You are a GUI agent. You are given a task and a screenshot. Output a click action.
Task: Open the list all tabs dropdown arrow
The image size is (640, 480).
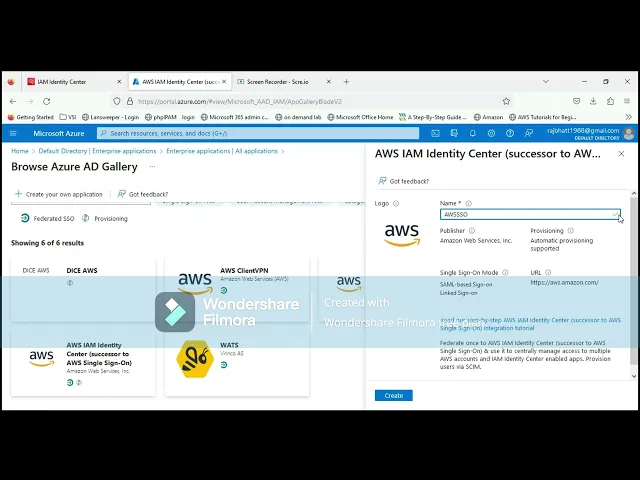point(546,82)
